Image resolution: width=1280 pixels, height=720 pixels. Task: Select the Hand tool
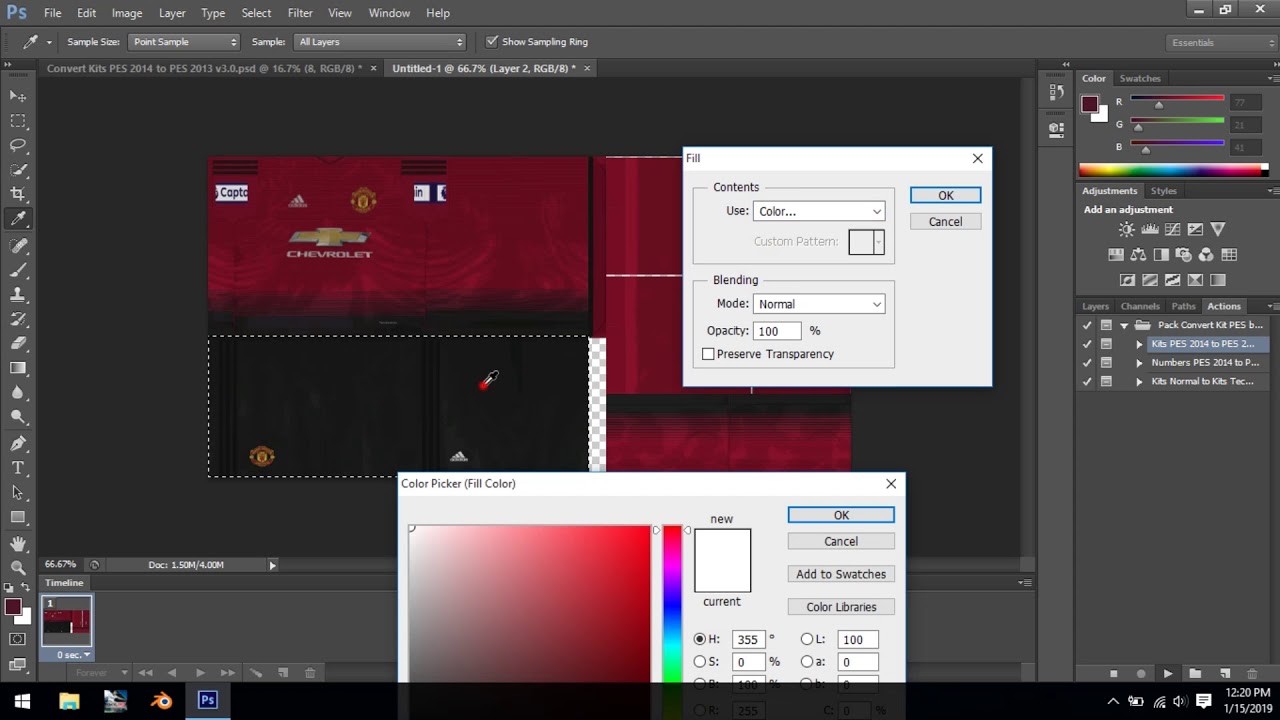click(18, 543)
